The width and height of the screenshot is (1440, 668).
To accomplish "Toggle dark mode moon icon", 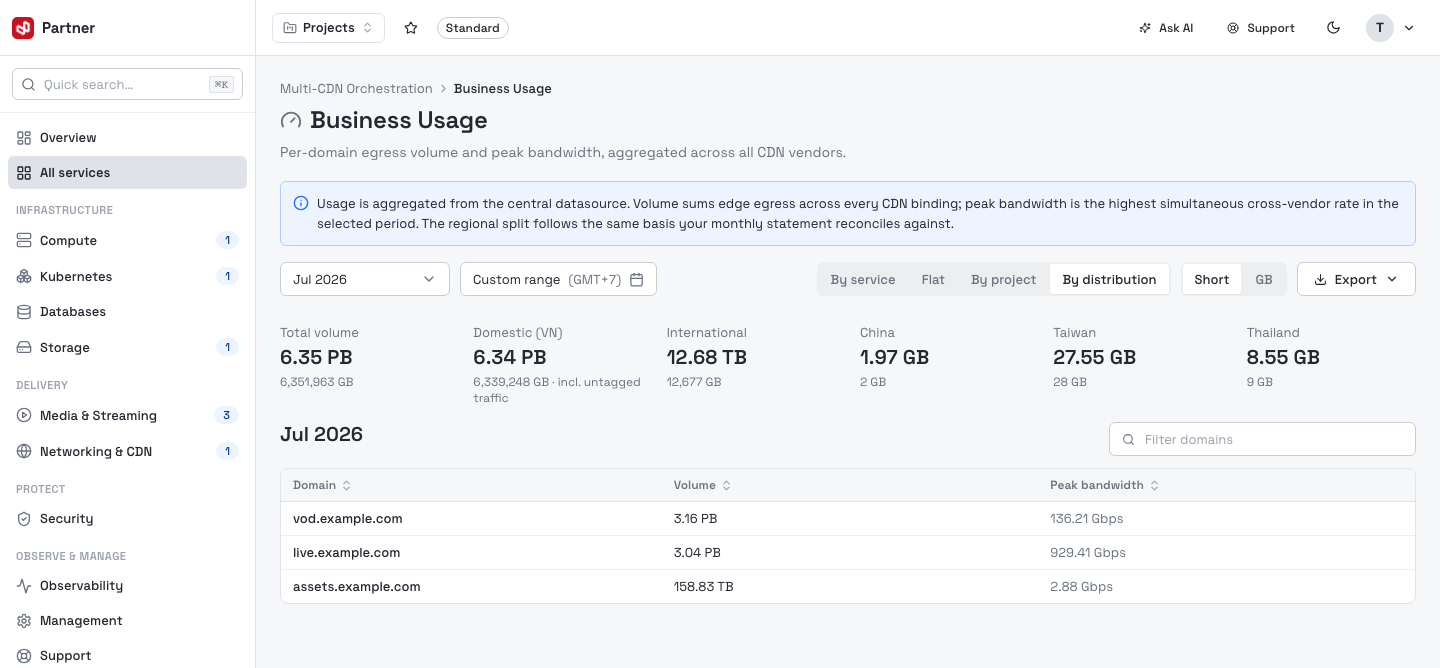I will 1333,28.
